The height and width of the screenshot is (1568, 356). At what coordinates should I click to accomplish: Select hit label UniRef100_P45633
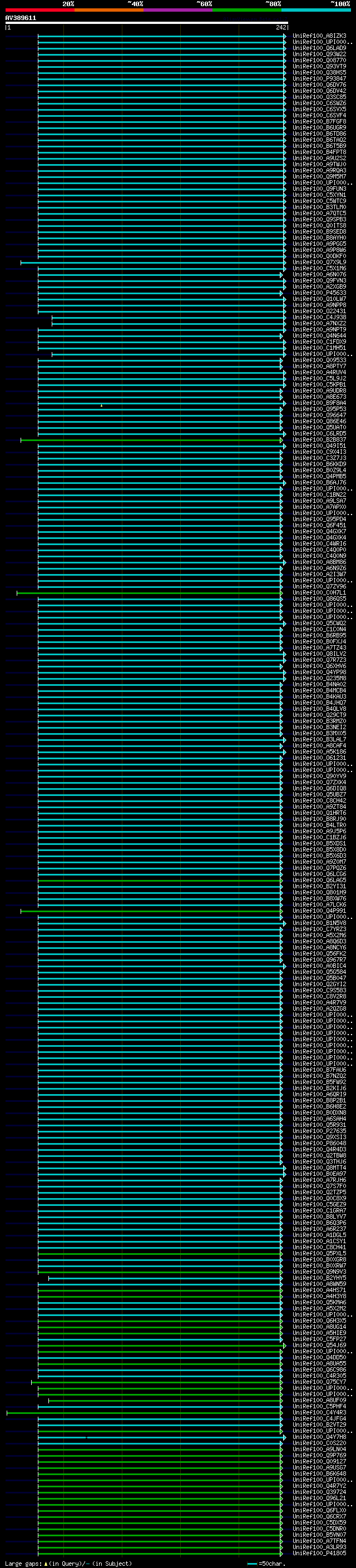coord(319,293)
